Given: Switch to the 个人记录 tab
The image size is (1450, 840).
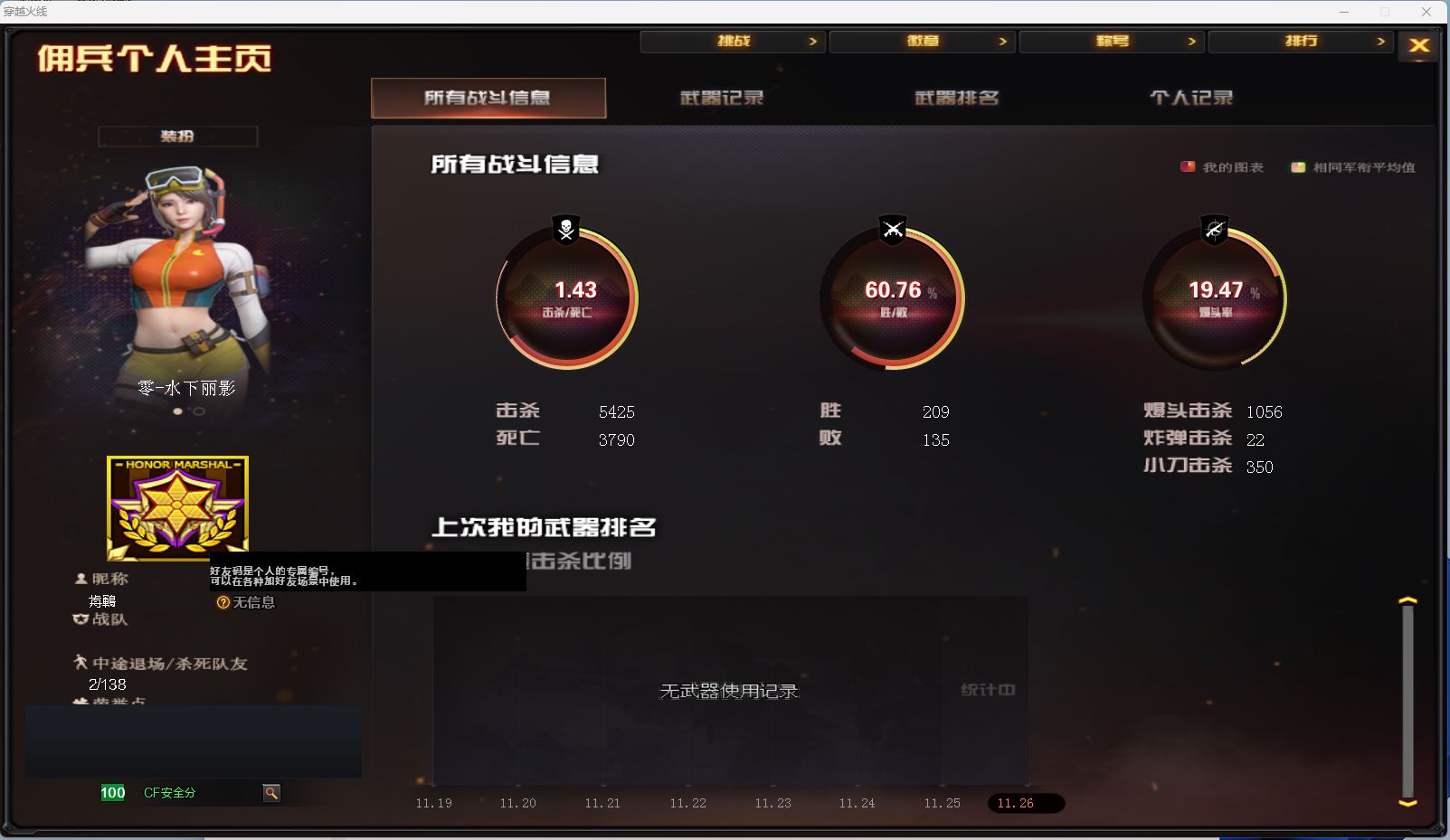Looking at the screenshot, I should (x=1191, y=98).
